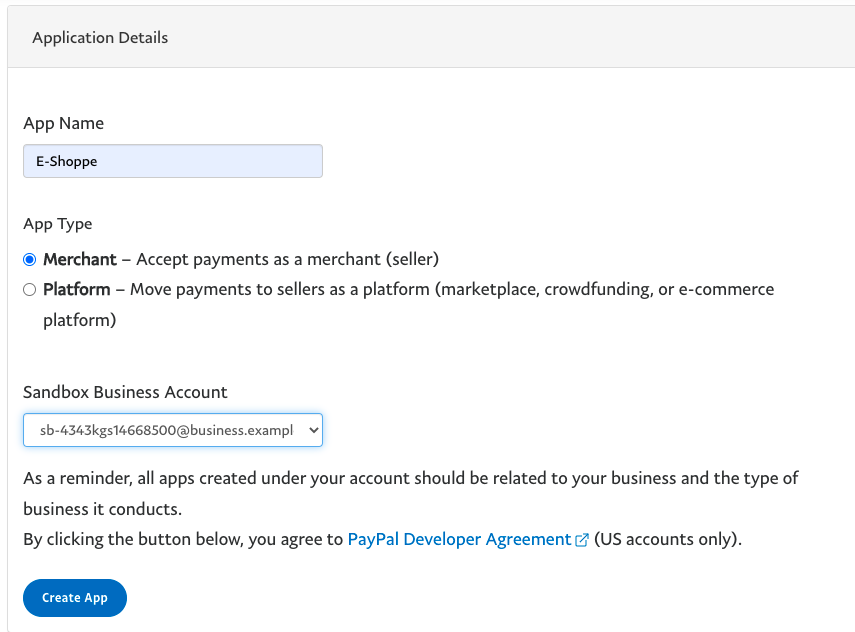The image size is (855, 632).
Task: Open the PayPal Developer Agreement link
Action: point(459,539)
